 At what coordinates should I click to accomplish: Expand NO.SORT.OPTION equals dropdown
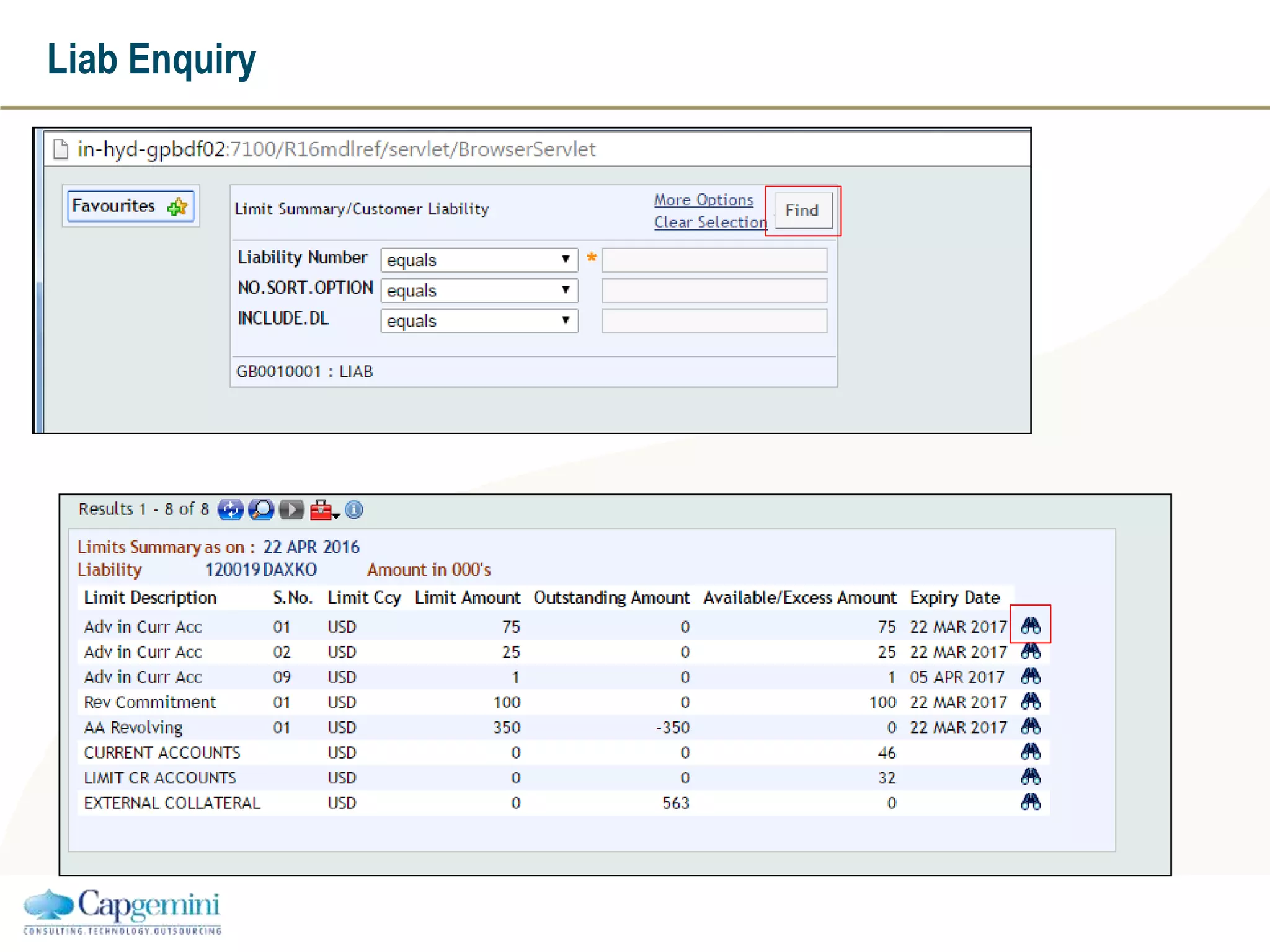click(479, 290)
